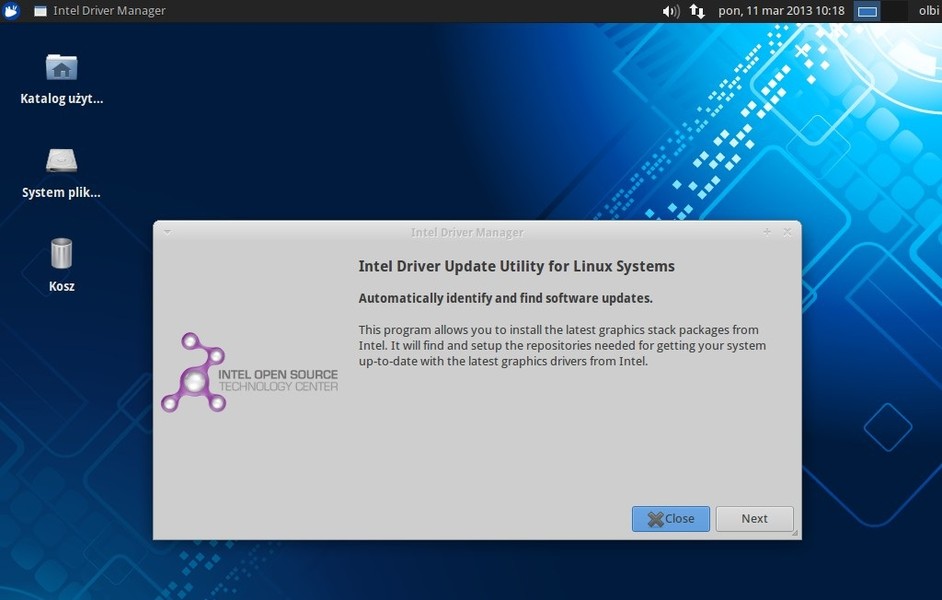Open the Xfce applications menu mouse icon

point(11,11)
